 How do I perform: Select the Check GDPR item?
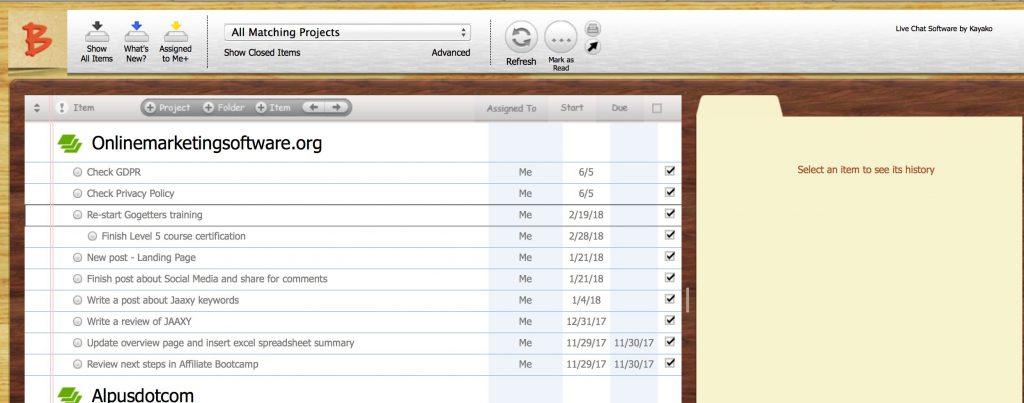[114, 172]
